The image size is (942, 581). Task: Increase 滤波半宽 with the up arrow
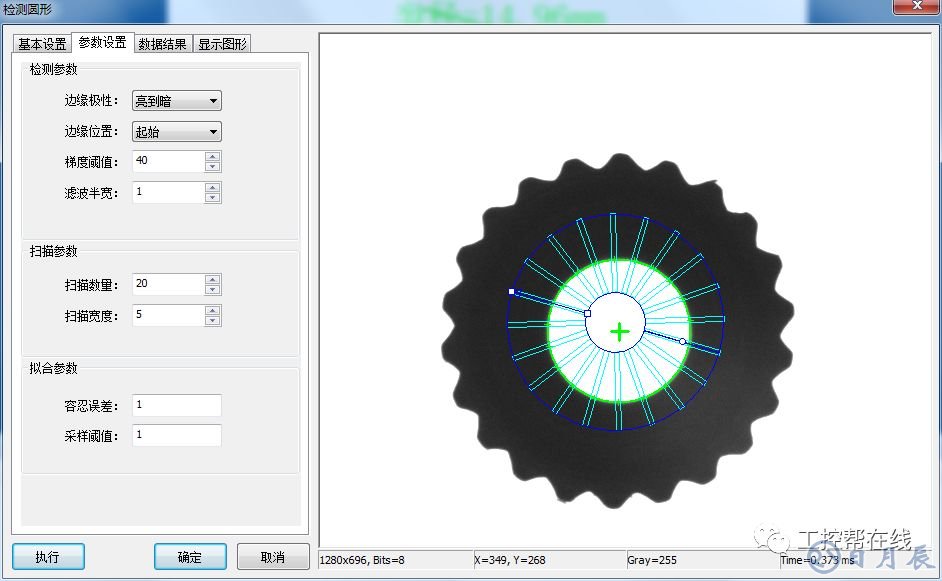pos(212,186)
